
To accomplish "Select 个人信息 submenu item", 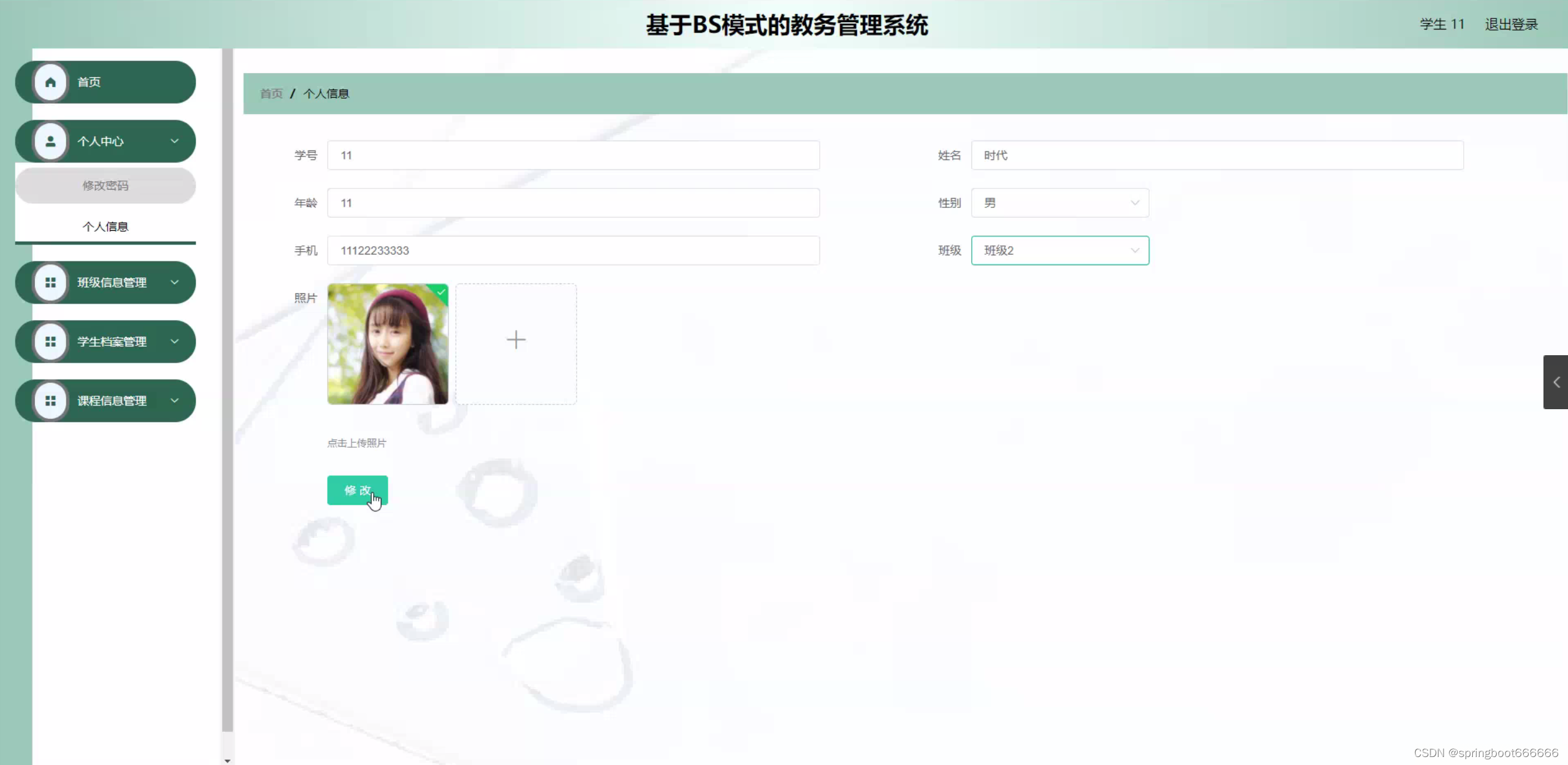I will [106, 226].
